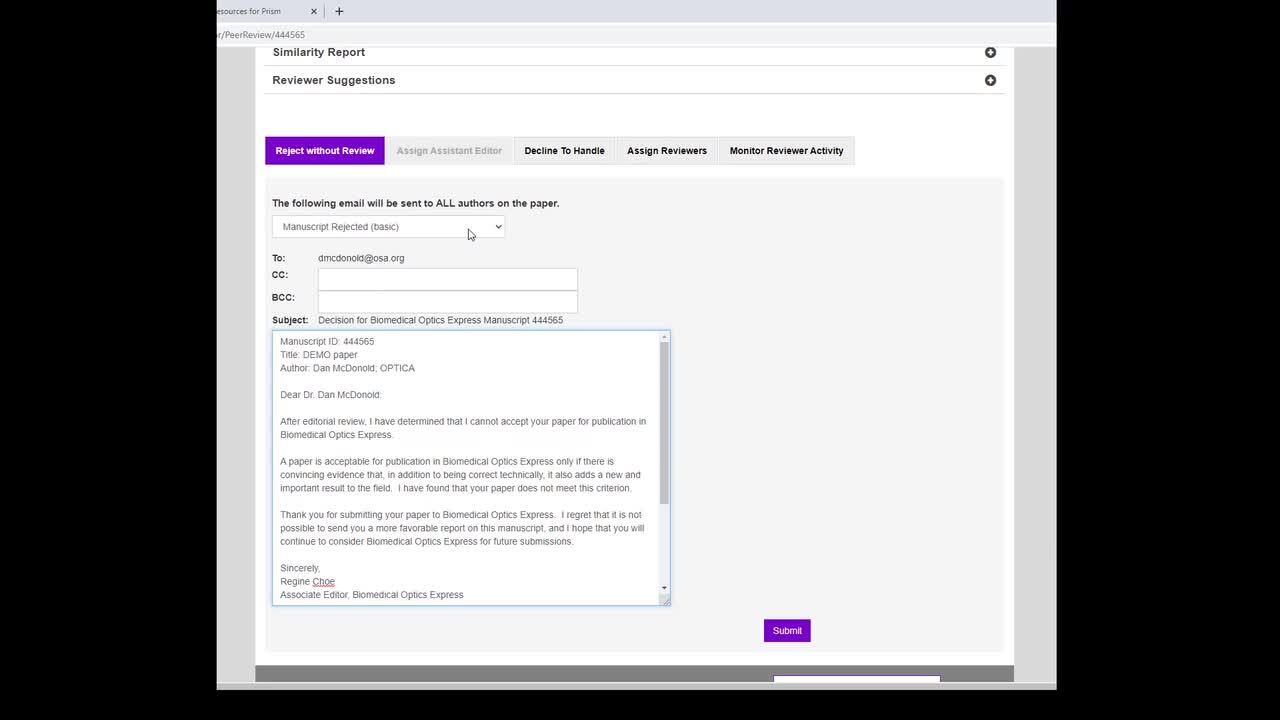
Task: Switch to the Decline To Handle tab
Action: 564,151
